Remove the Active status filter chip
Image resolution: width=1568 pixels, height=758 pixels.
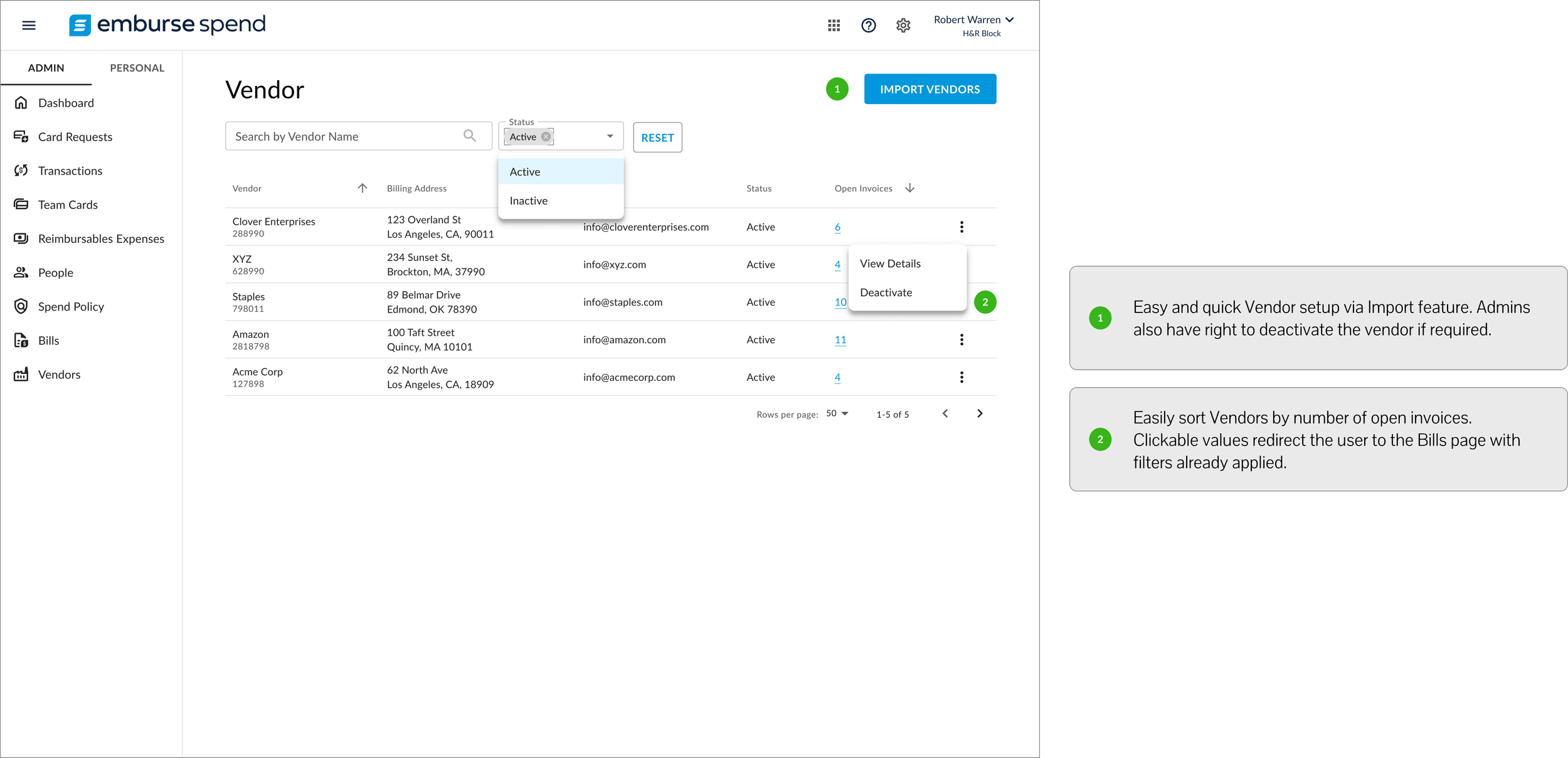coord(546,137)
